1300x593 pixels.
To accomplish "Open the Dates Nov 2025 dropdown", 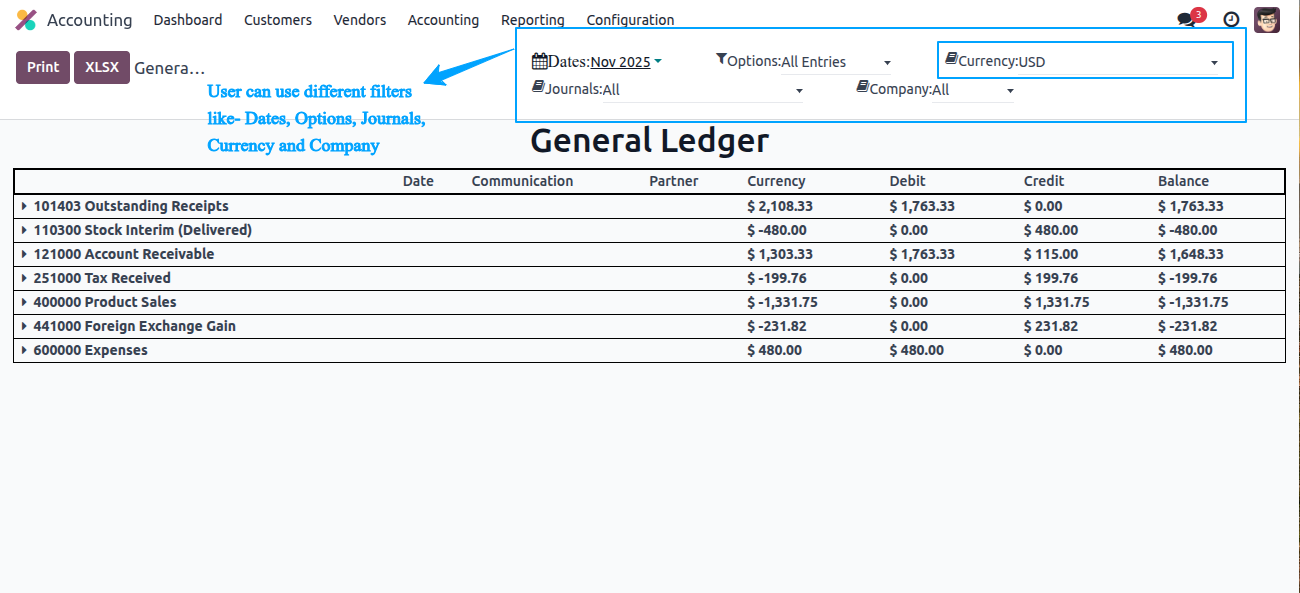I will tap(626, 62).
